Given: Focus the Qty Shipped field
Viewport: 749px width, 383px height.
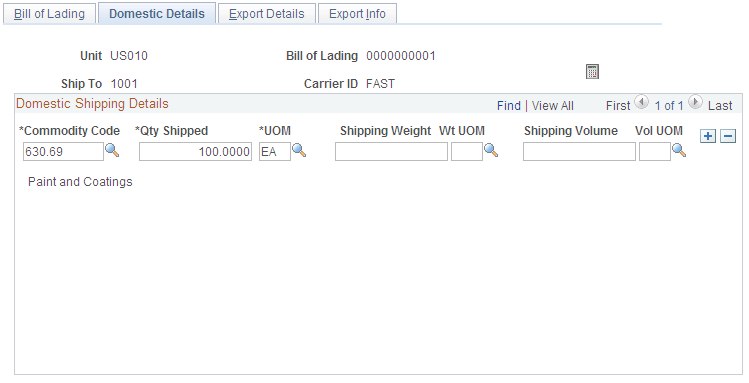Looking at the screenshot, I should (195, 152).
